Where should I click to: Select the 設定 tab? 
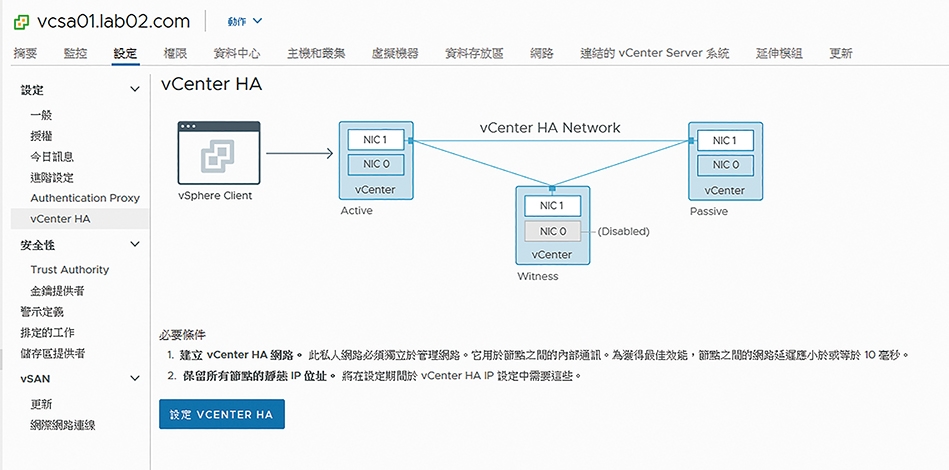pyautogui.click(x=125, y=53)
